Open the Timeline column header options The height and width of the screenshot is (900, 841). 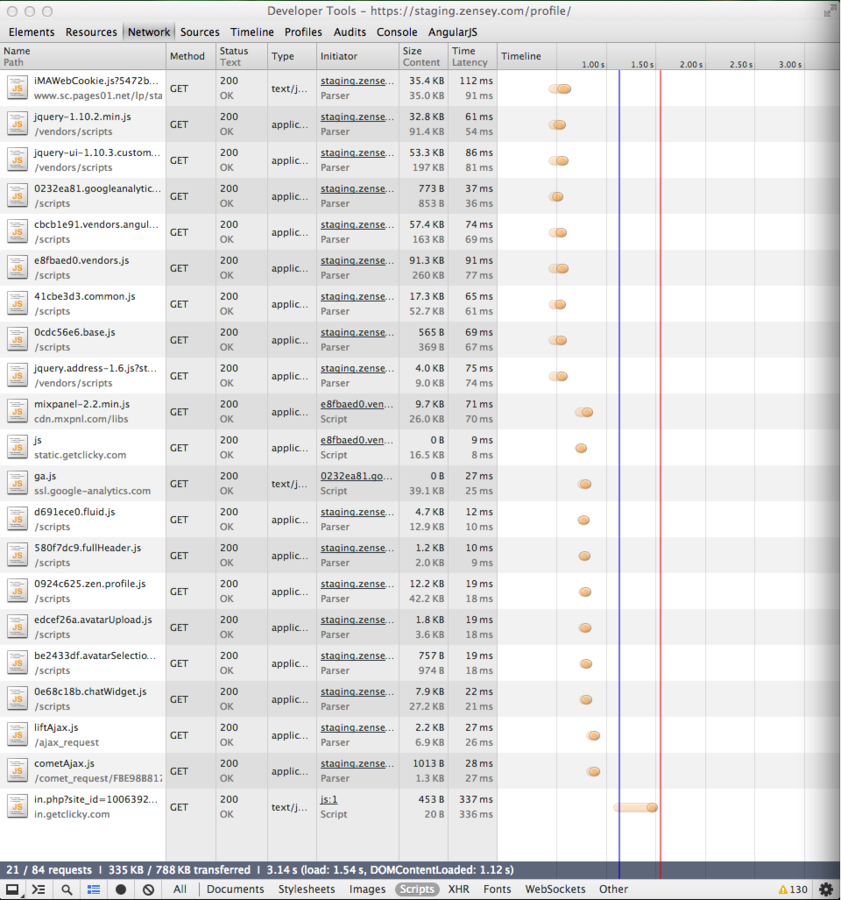point(521,56)
